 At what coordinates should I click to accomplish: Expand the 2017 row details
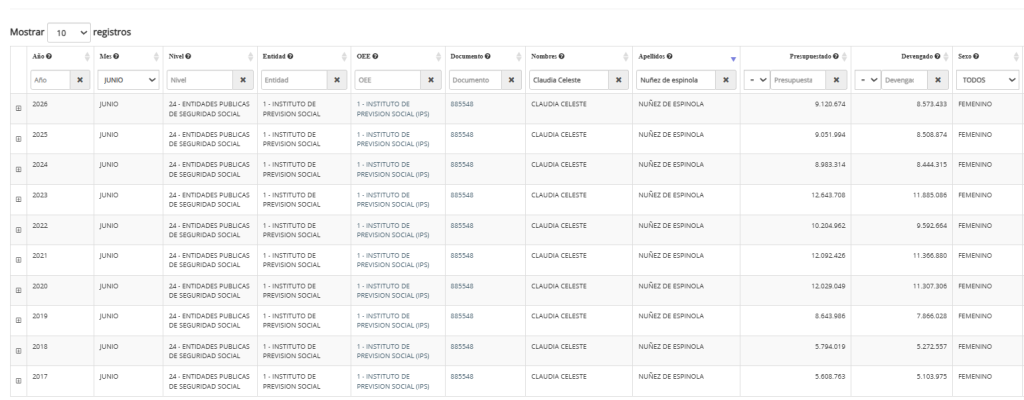(18, 381)
